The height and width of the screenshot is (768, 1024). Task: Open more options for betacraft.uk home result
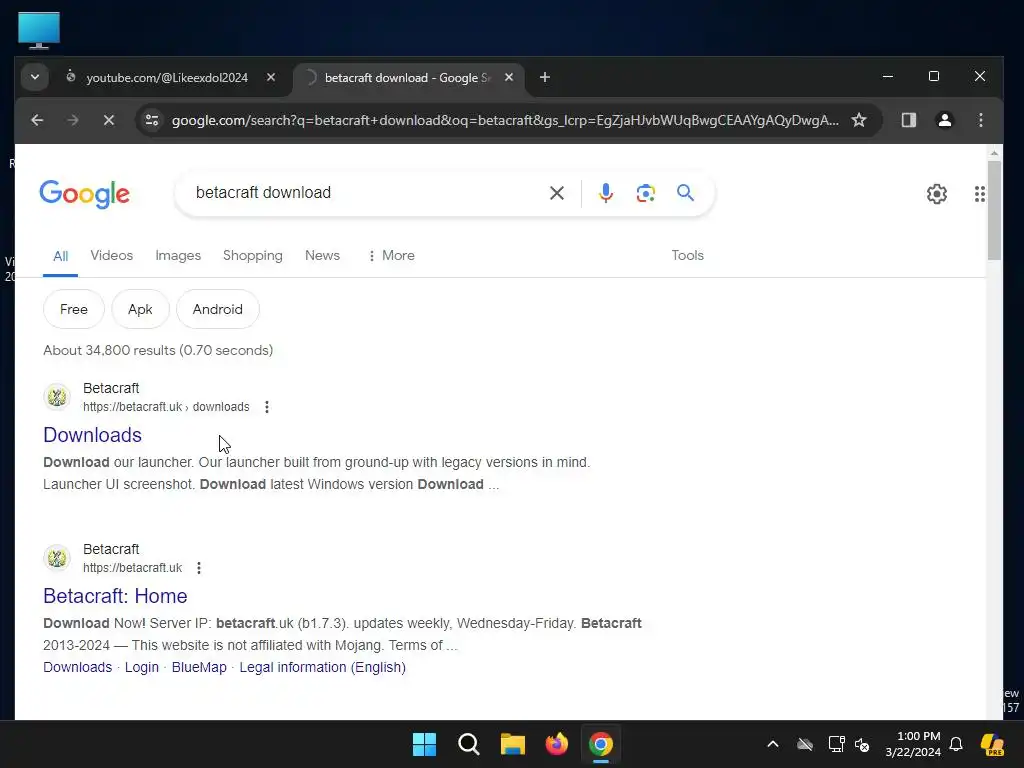pyautogui.click(x=199, y=568)
